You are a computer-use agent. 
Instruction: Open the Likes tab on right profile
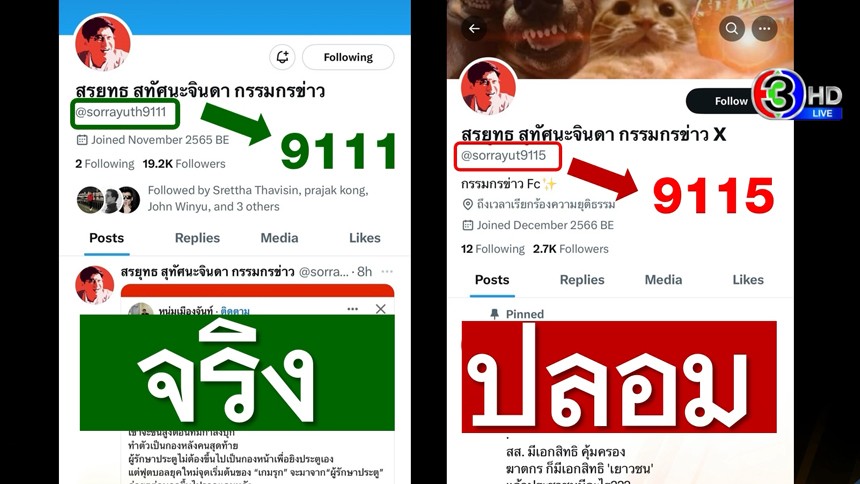(x=748, y=280)
